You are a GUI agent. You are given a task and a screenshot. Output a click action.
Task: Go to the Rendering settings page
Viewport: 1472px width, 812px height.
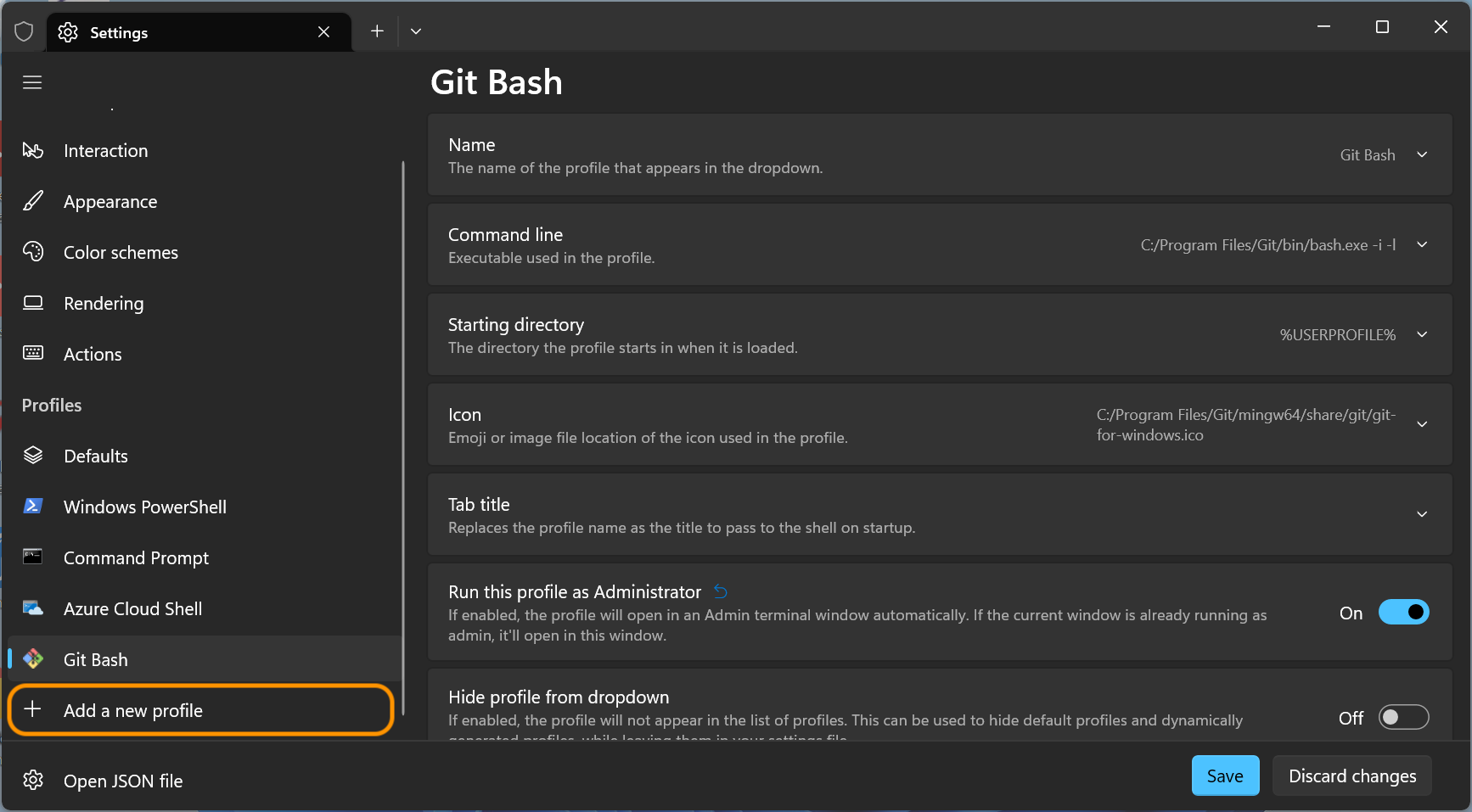(104, 303)
